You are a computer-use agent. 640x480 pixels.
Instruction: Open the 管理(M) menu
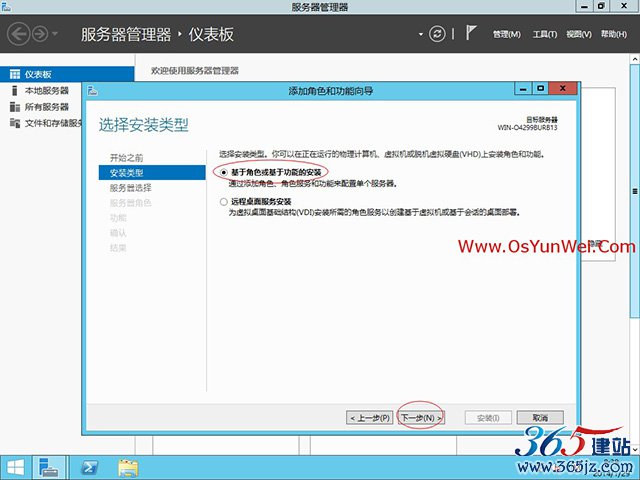coord(507,34)
